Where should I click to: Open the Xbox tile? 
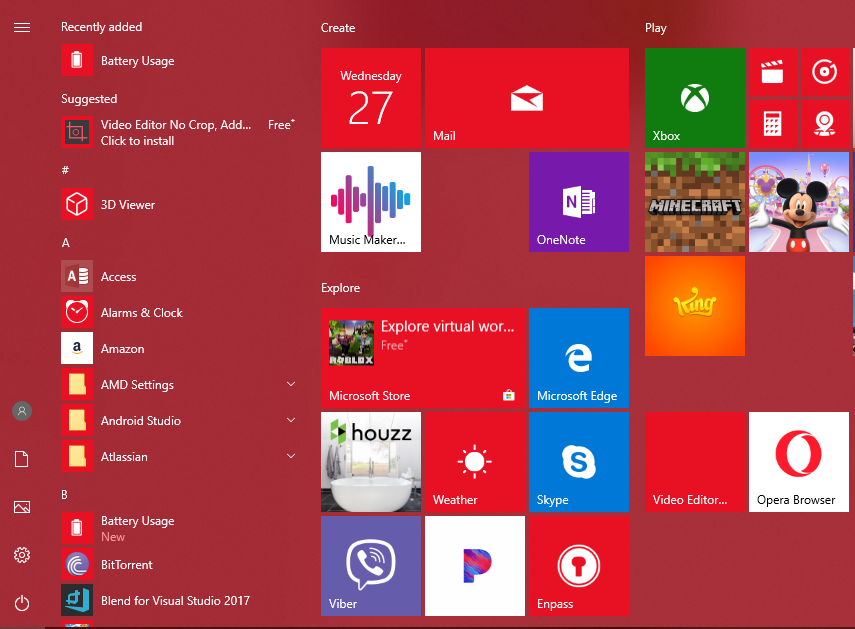click(695, 98)
